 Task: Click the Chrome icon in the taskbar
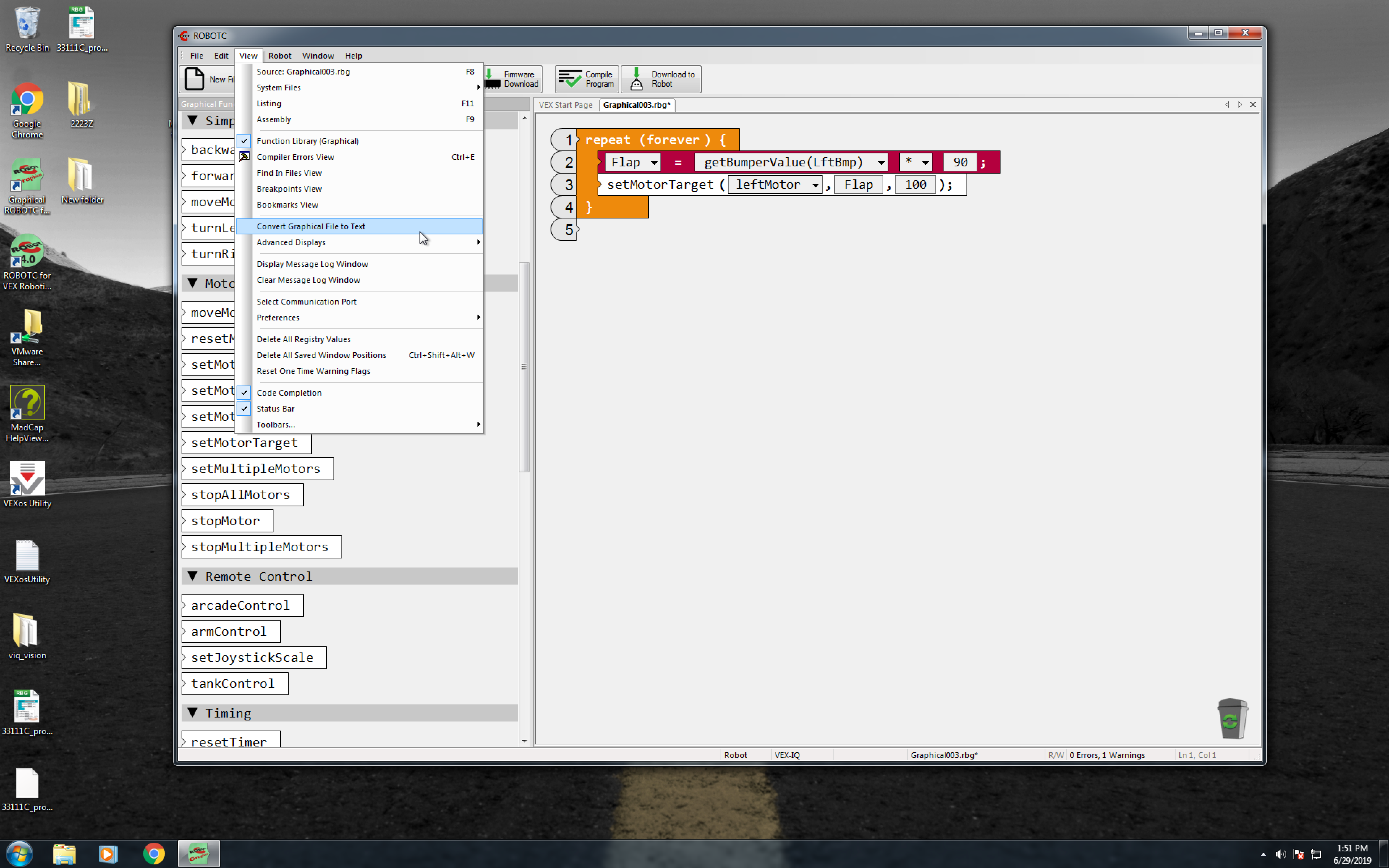154,854
